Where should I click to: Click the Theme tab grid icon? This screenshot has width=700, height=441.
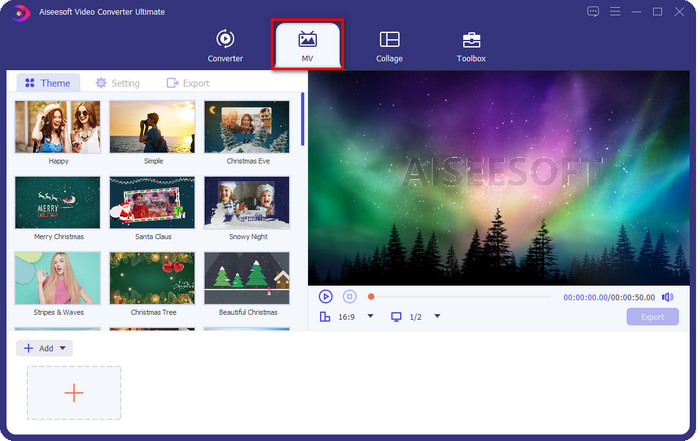[30, 83]
